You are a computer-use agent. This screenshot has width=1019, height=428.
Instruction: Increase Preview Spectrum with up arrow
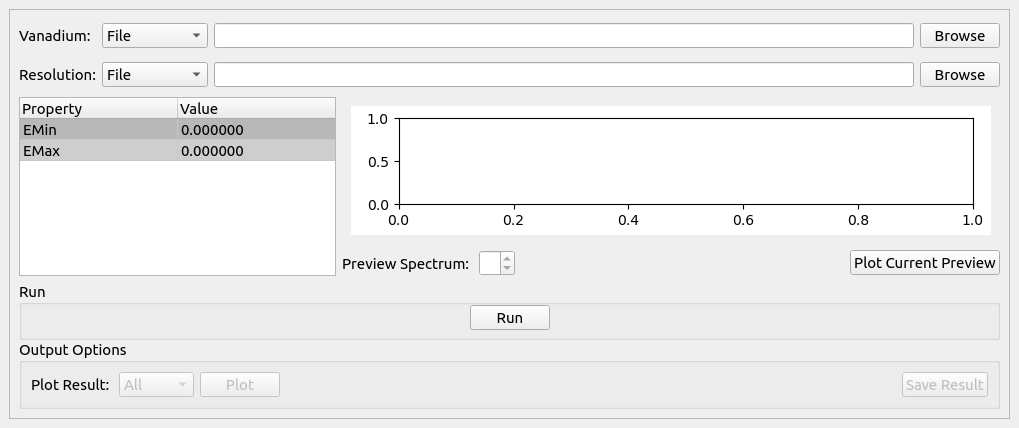507,258
